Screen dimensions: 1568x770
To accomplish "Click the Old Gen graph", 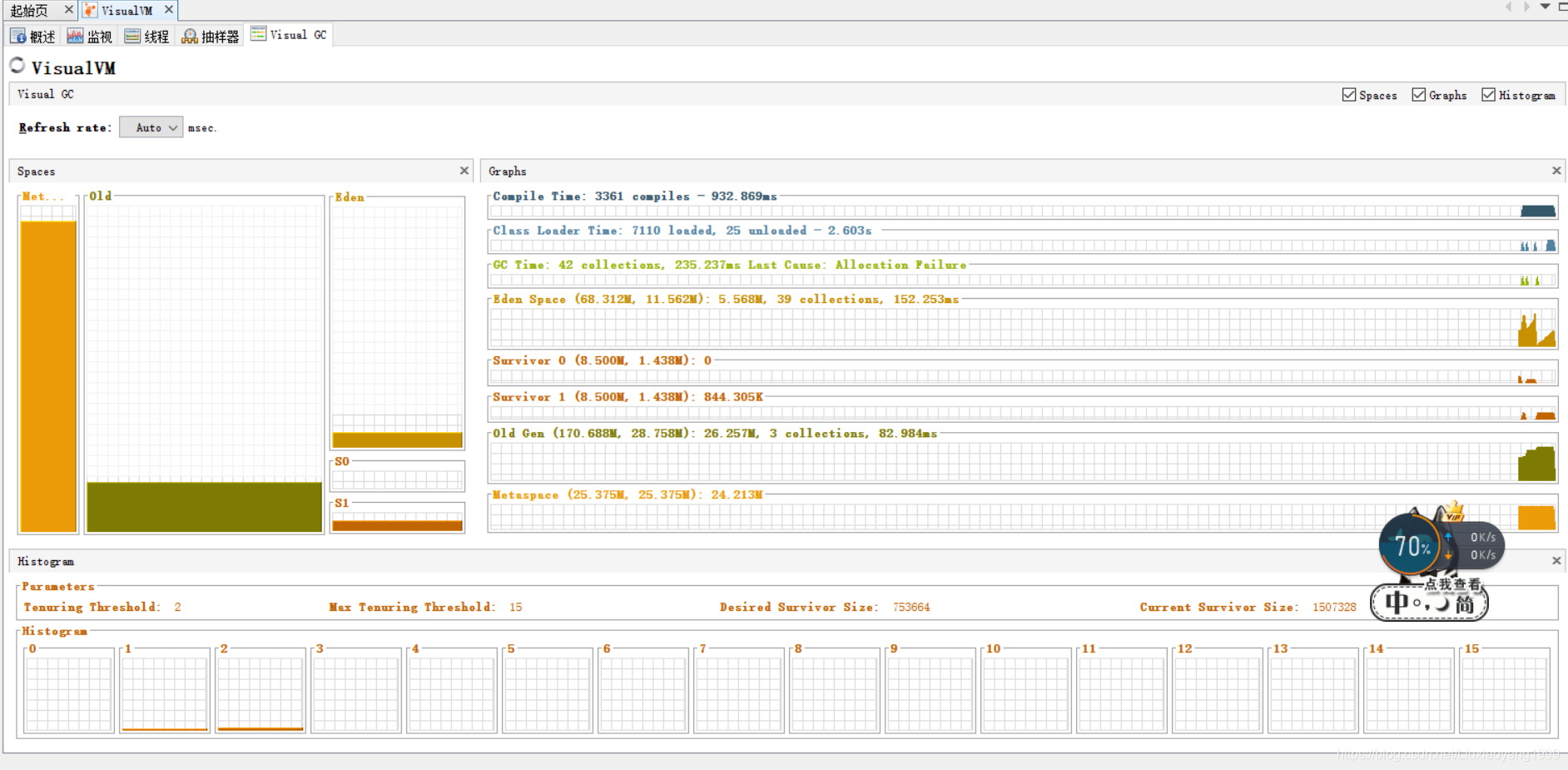I will pos(1023,462).
